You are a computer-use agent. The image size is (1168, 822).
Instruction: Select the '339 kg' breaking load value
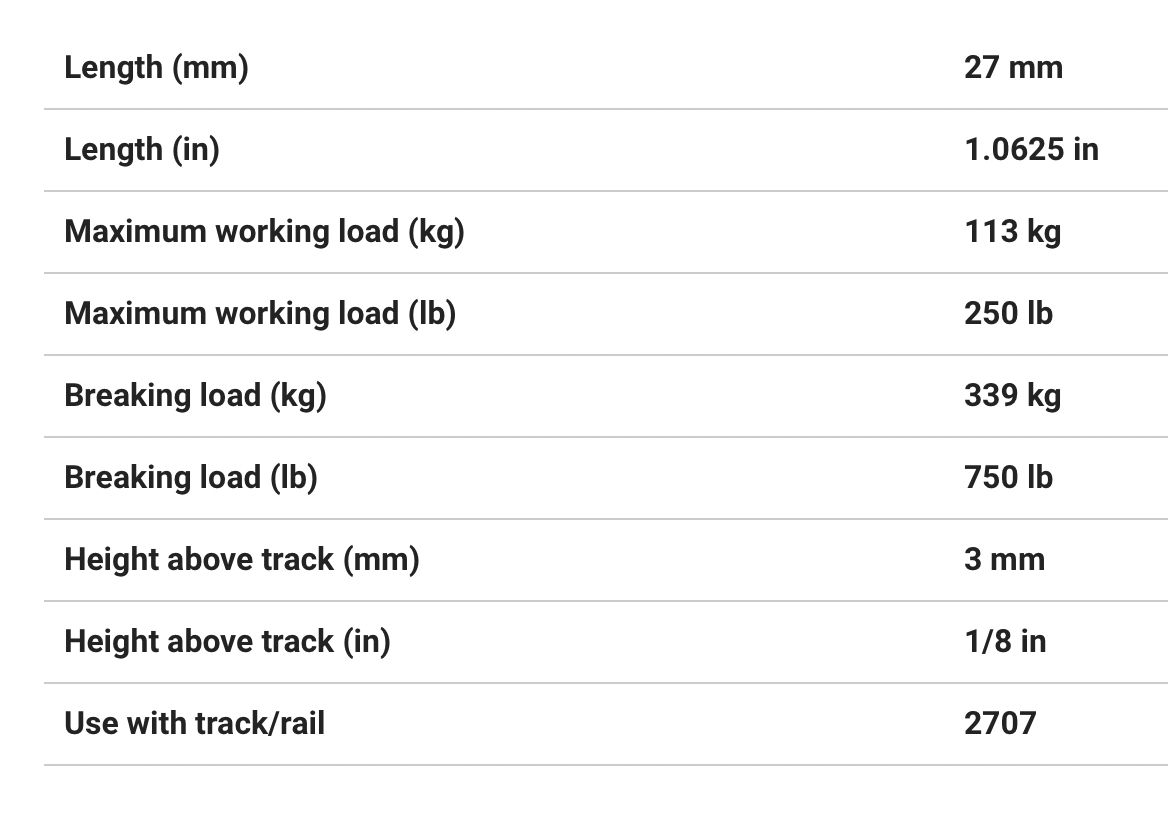click(1012, 396)
